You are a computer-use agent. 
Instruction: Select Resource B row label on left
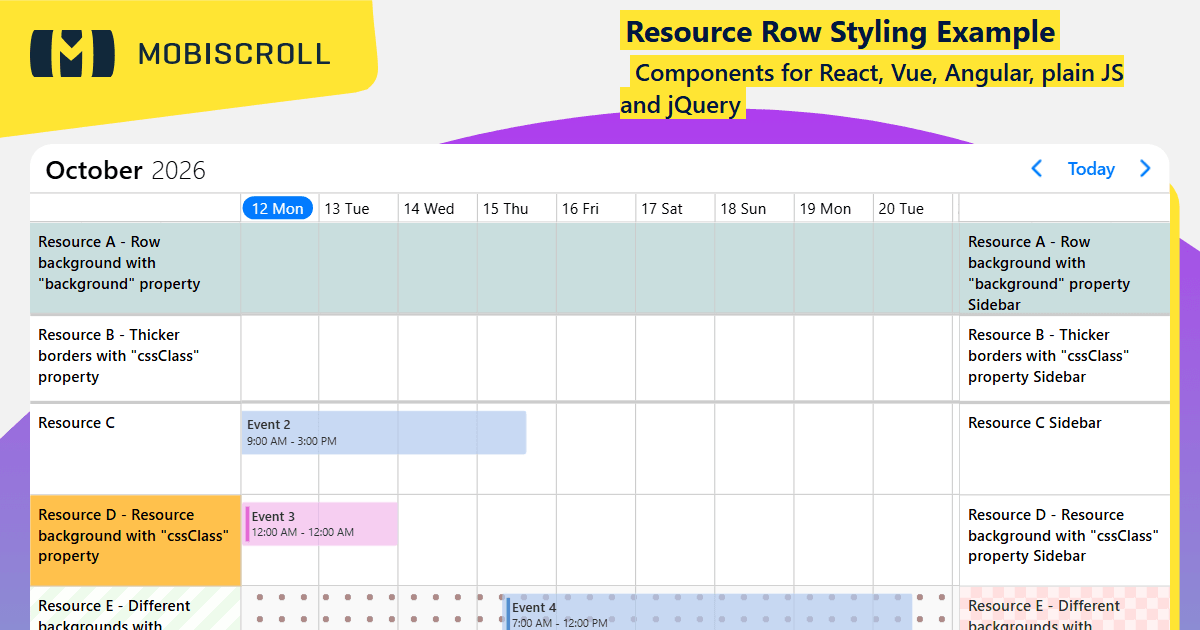coord(135,358)
